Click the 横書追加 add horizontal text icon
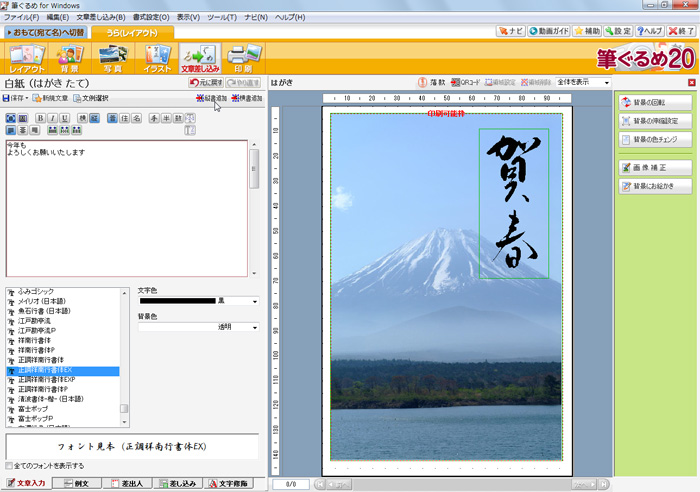 247,98
